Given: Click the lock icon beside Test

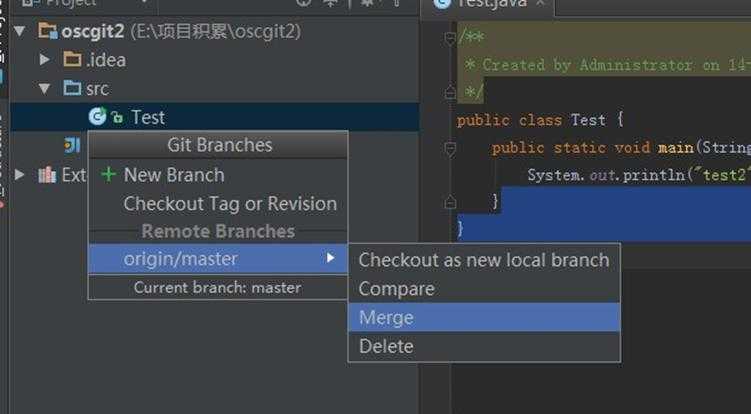Looking at the screenshot, I should pos(117,117).
